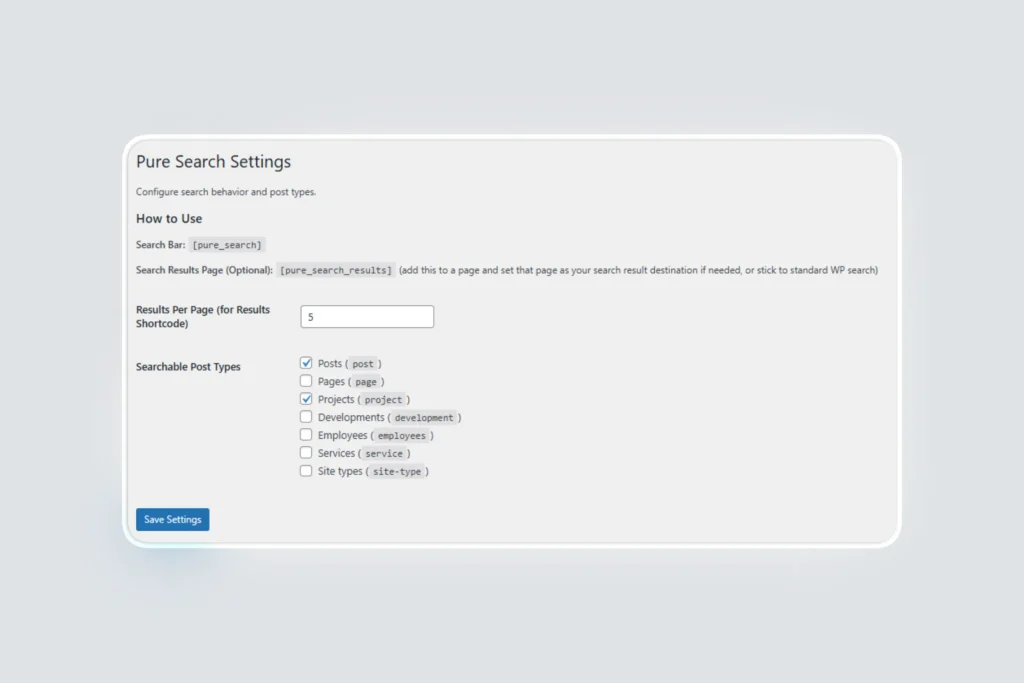Click the 'employees' slug code text
The width and height of the screenshot is (1024, 683).
[x=402, y=436]
